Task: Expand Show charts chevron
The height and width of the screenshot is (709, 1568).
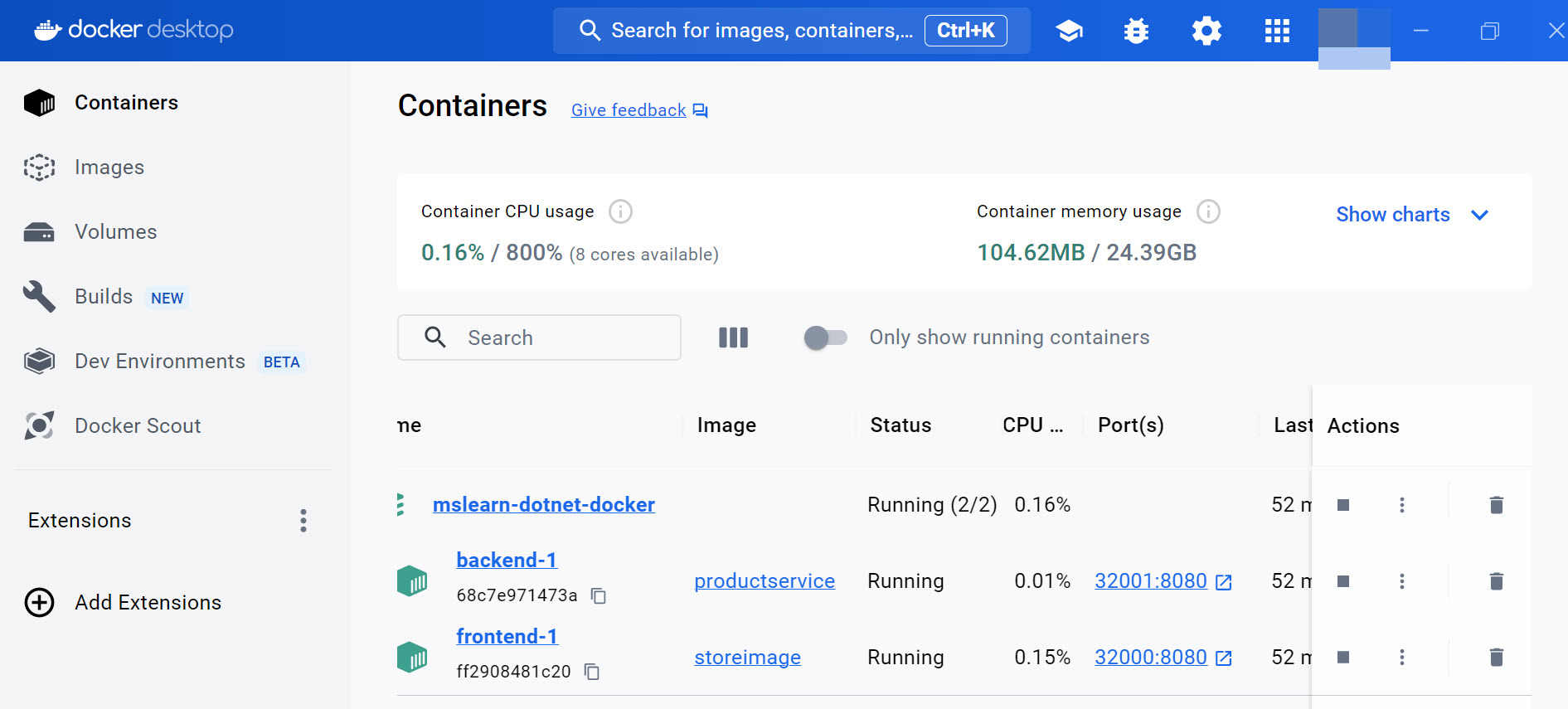Action: 1479,215
